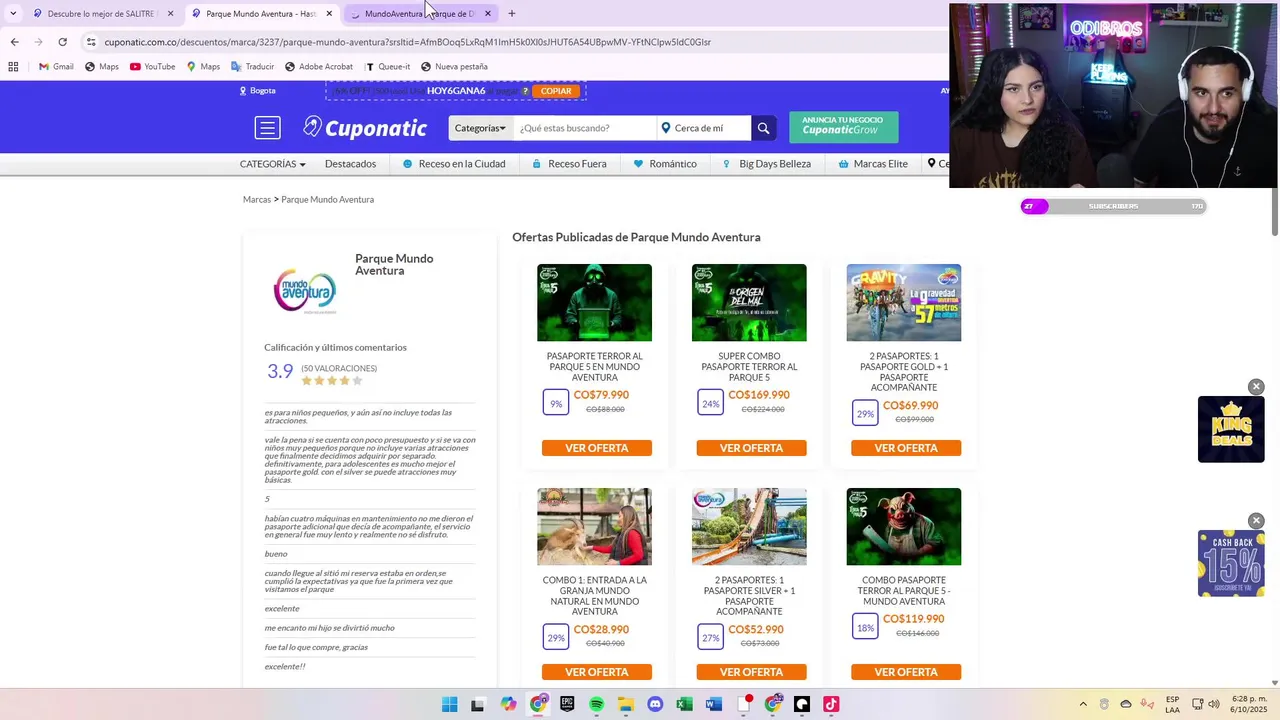Reload the page with the refresh icon

click(x=62, y=42)
